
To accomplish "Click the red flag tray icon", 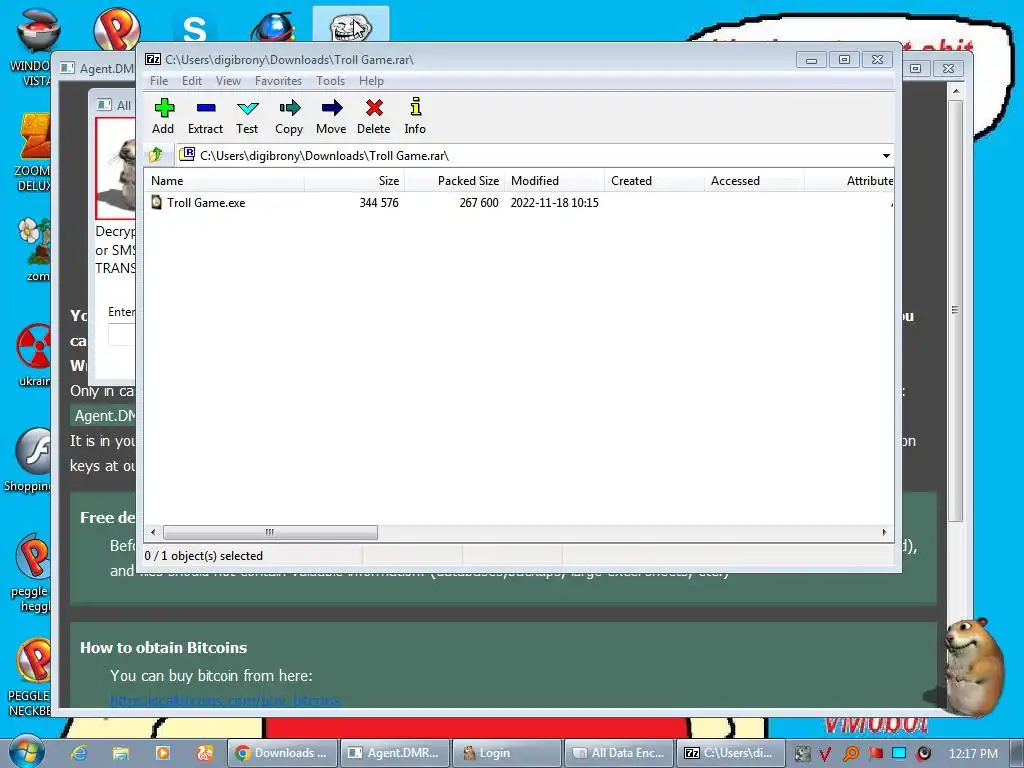I will coord(875,753).
